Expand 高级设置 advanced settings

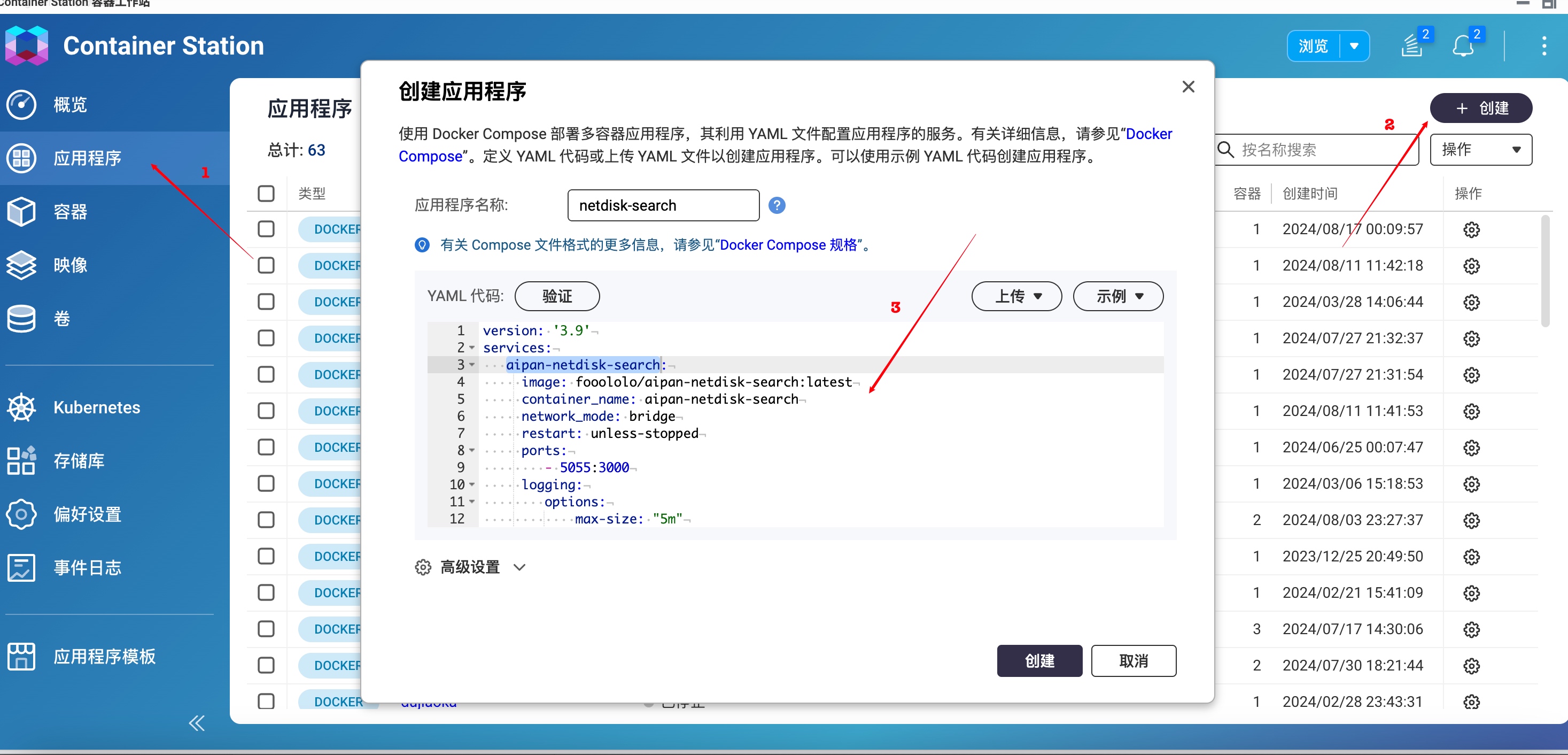pos(470,567)
